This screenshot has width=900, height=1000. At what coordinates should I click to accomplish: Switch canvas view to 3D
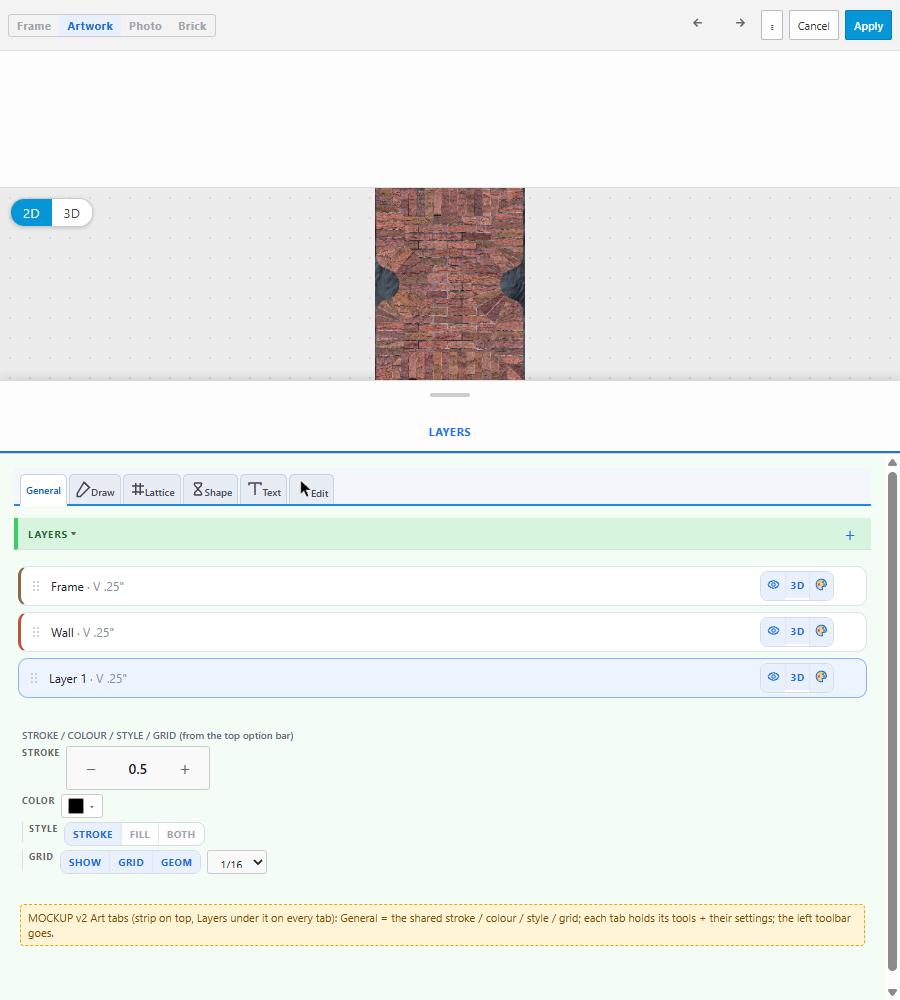click(71, 213)
